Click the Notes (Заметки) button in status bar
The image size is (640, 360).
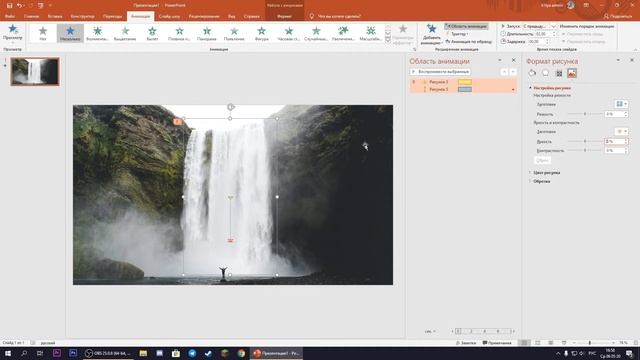[x=466, y=343]
